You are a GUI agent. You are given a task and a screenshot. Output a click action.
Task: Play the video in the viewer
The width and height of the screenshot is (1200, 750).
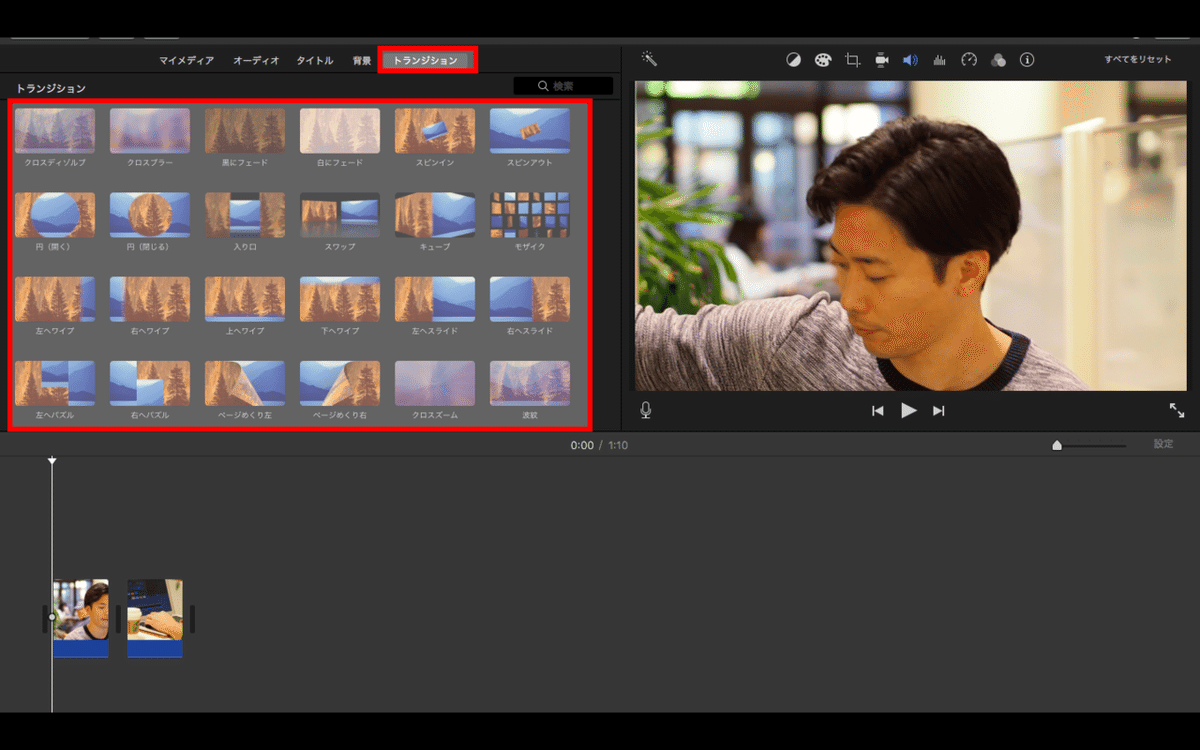pos(908,410)
